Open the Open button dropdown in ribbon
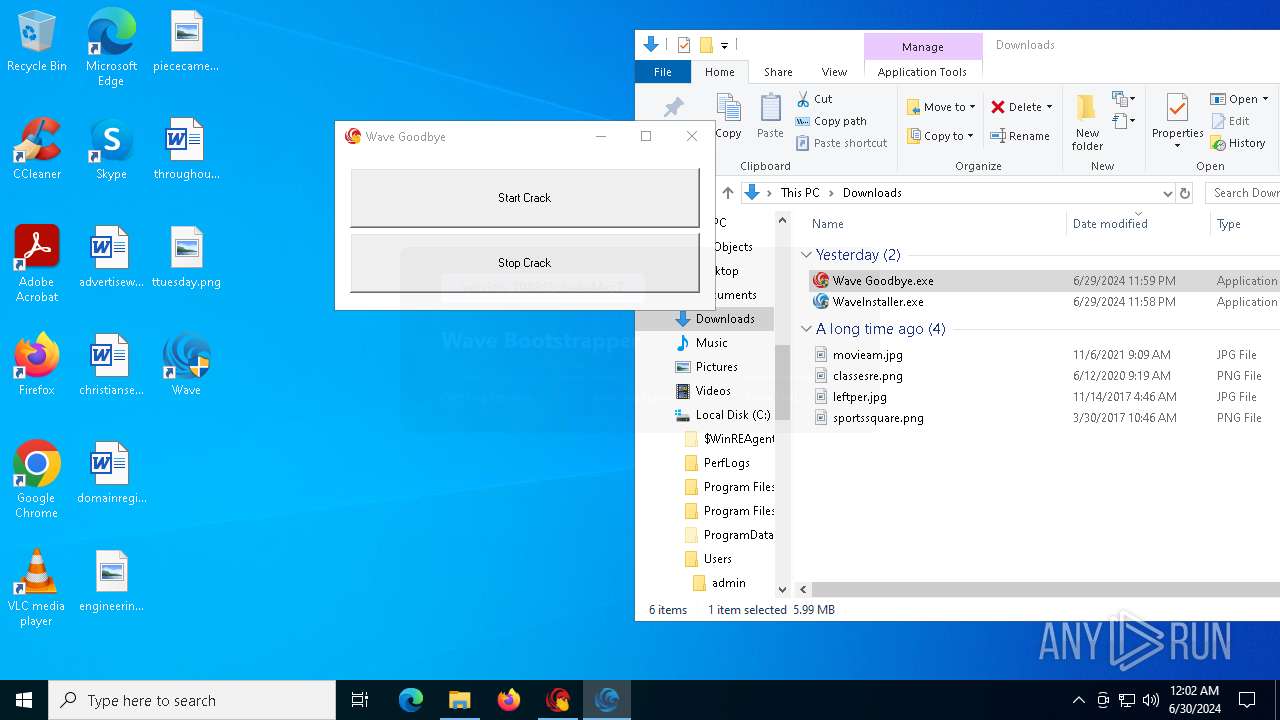 pyautogui.click(x=1265, y=99)
